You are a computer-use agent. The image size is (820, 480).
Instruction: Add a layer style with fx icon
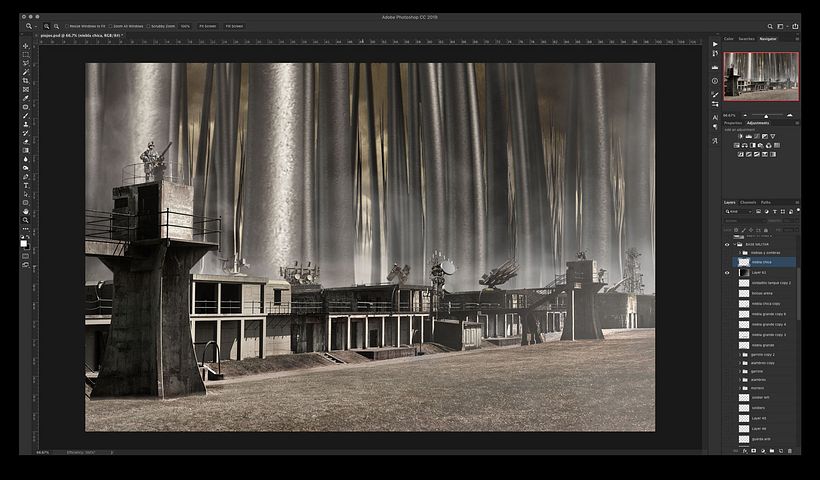click(x=745, y=451)
